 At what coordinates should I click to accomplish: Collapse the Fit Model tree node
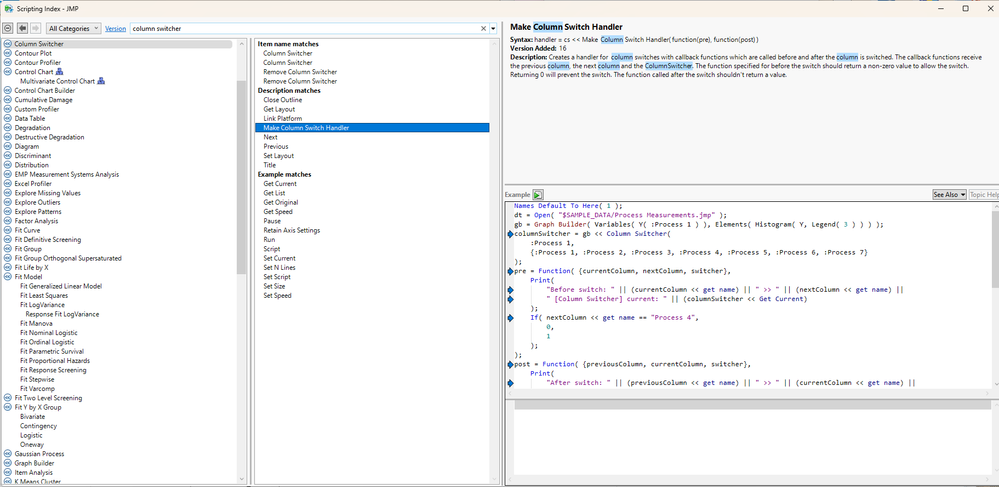coord(7,277)
